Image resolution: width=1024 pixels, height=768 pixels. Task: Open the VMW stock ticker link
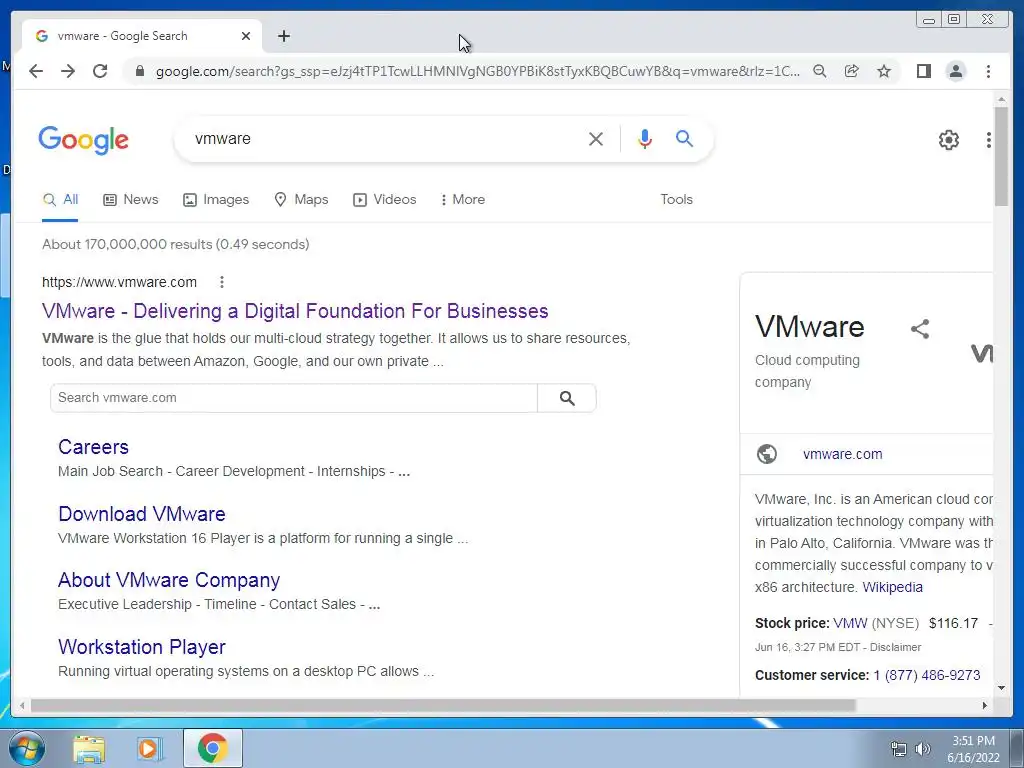850,623
